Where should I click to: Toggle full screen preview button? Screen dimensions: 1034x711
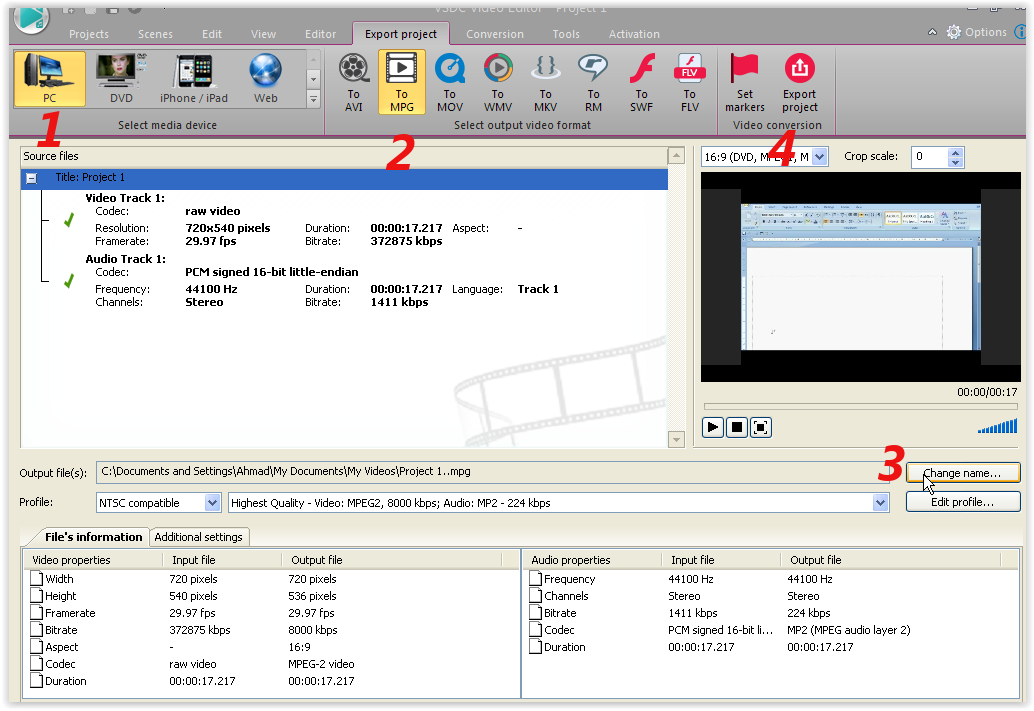click(760, 427)
